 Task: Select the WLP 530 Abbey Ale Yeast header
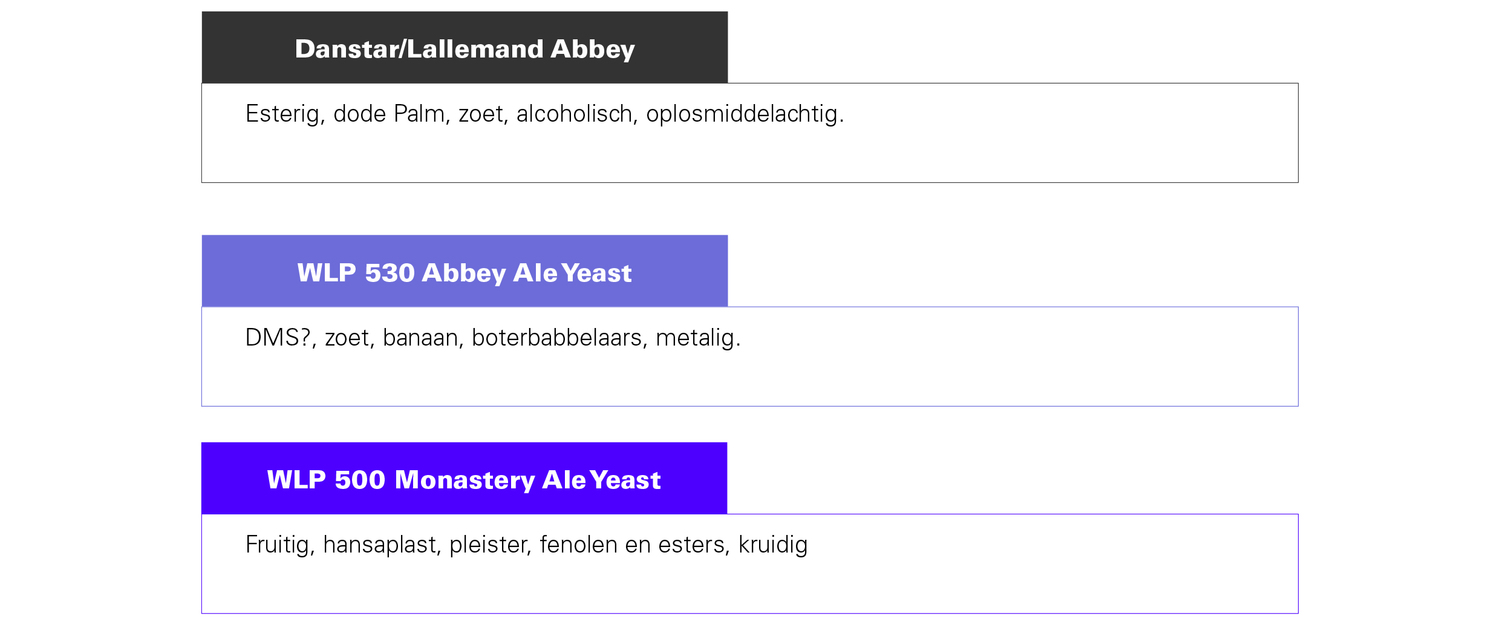pyautogui.click(x=464, y=271)
